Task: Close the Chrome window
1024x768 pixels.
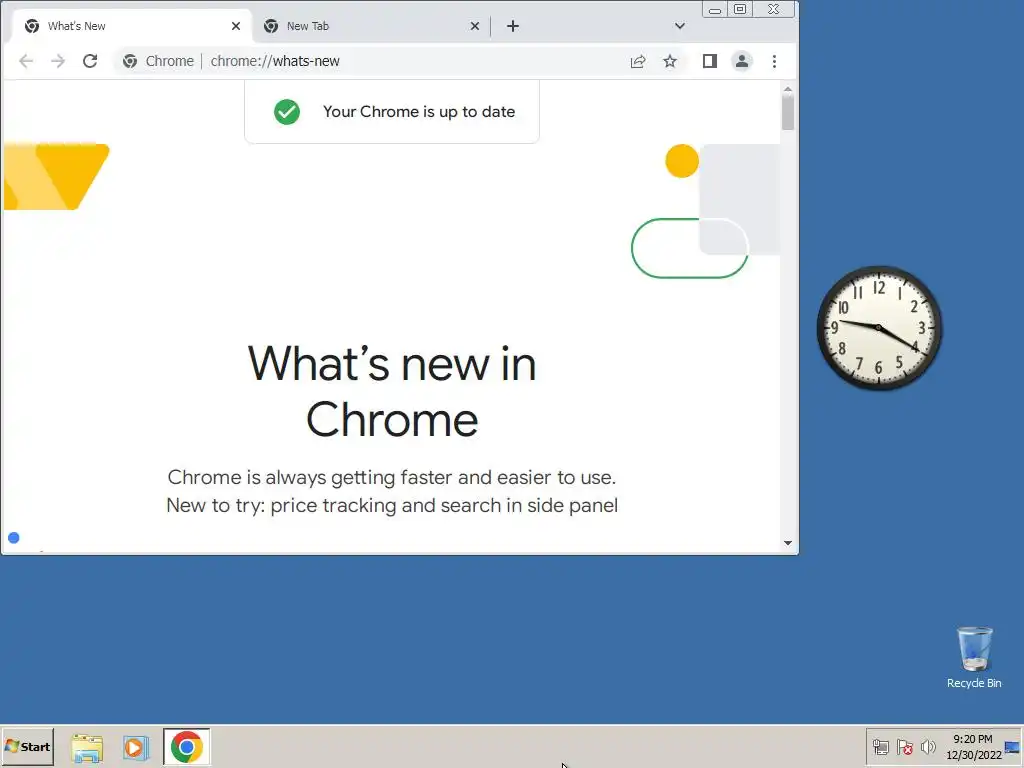Action: coord(774,9)
